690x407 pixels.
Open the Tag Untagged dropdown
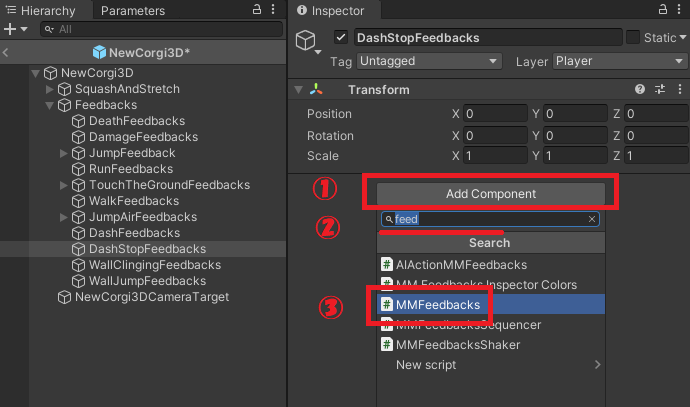[429, 61]
